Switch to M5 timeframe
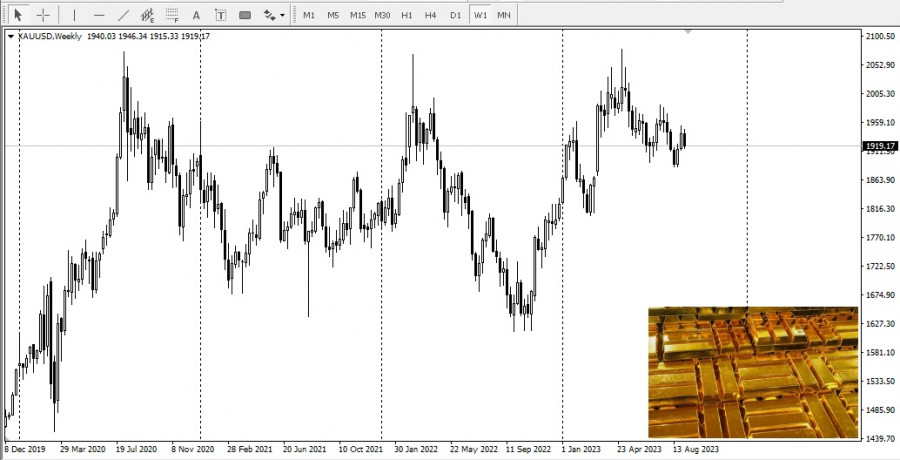The width and height of the screenshot is (900, 460). click(x=333, y=15)
